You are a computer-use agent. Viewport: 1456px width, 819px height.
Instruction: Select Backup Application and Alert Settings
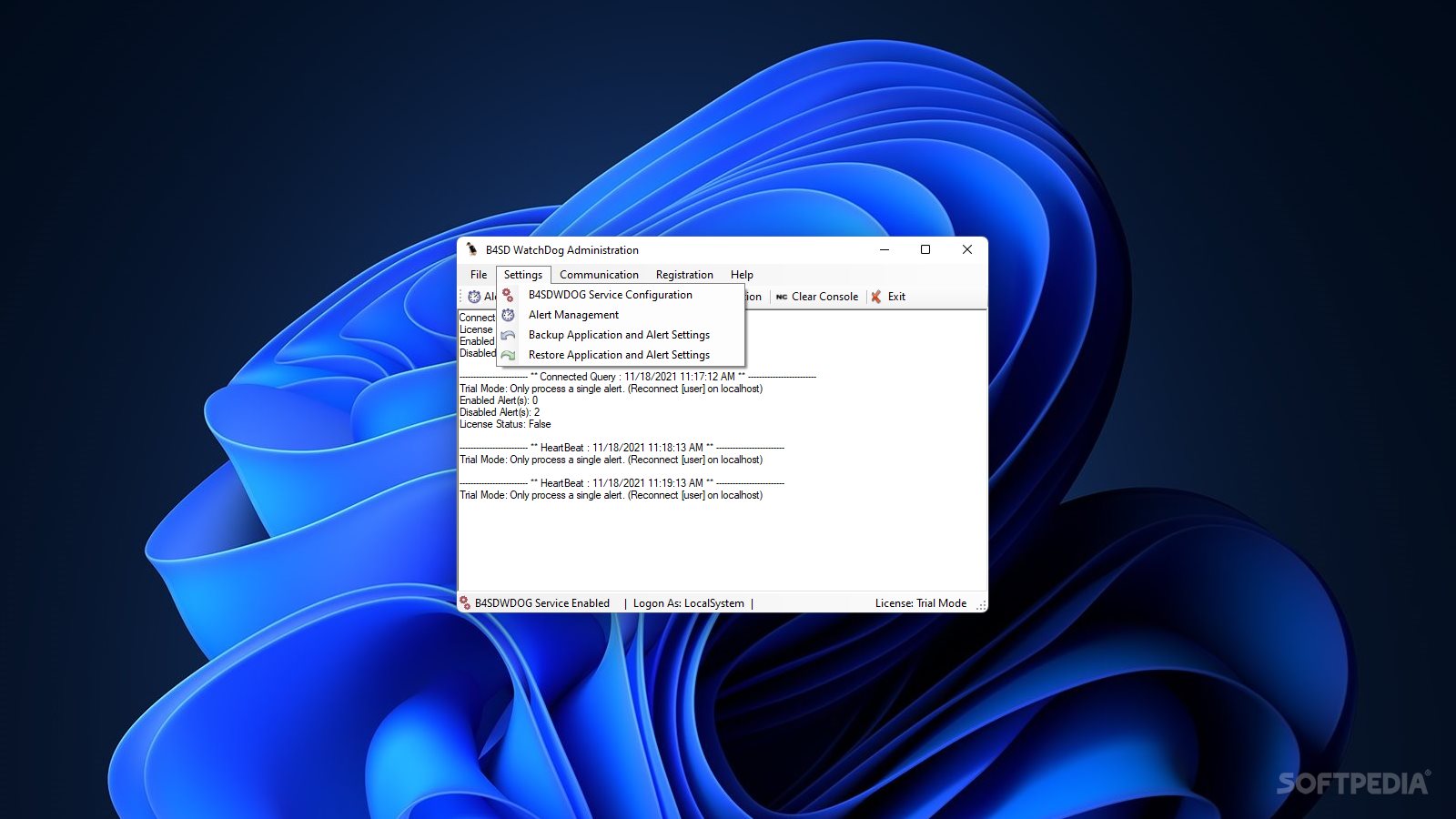coord(622,335)
